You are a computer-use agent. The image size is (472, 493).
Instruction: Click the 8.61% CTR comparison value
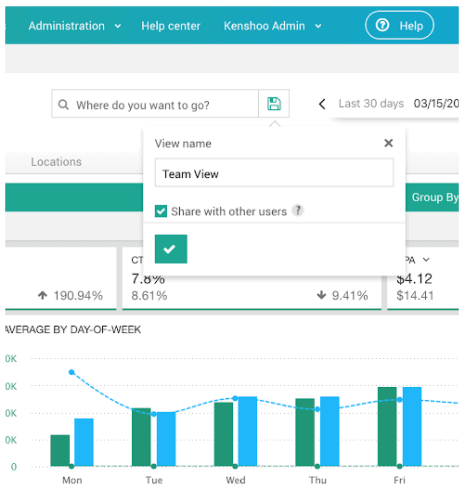tap(149, 296)
